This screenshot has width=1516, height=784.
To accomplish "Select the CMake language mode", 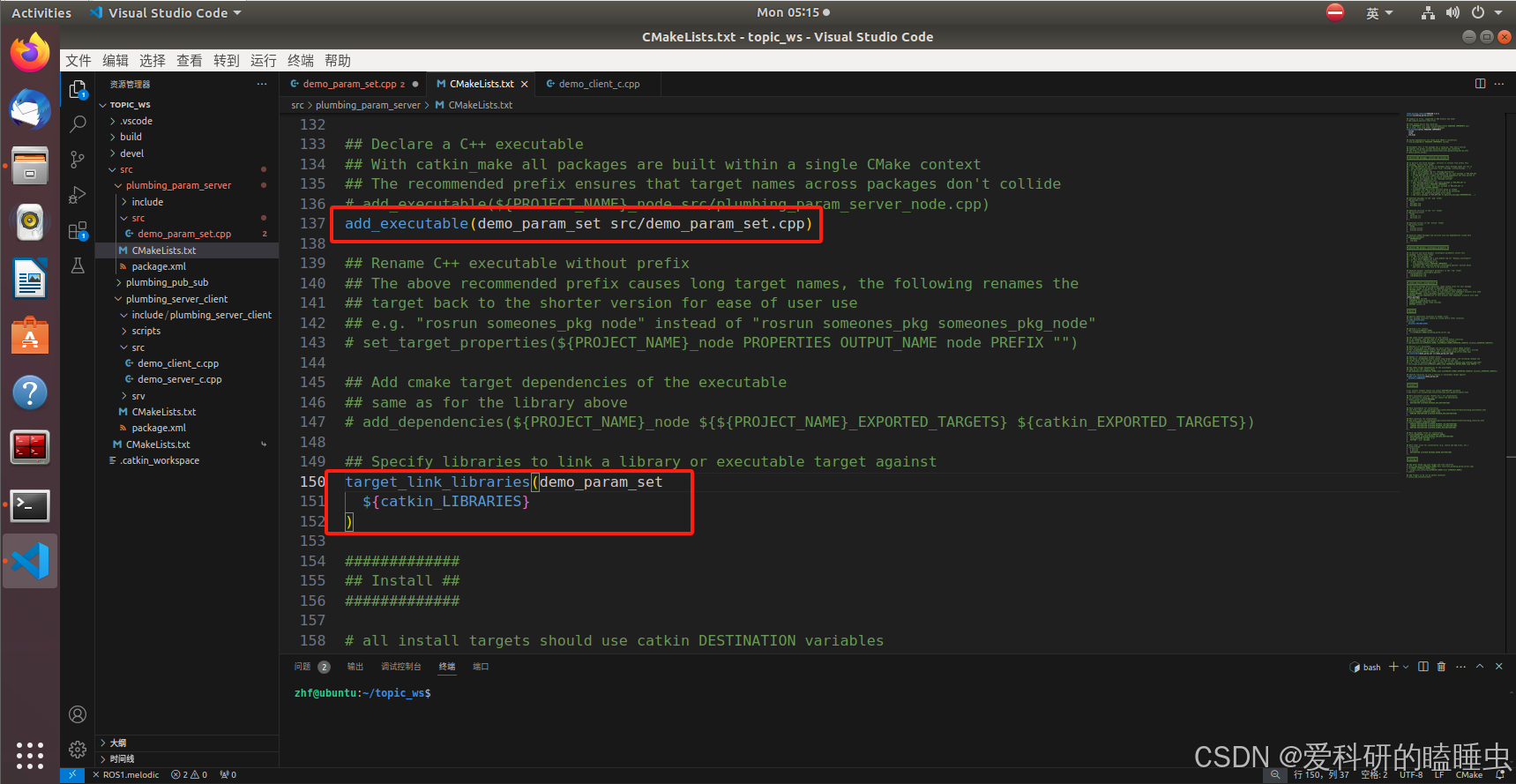I will click(x=1469, y=775).
